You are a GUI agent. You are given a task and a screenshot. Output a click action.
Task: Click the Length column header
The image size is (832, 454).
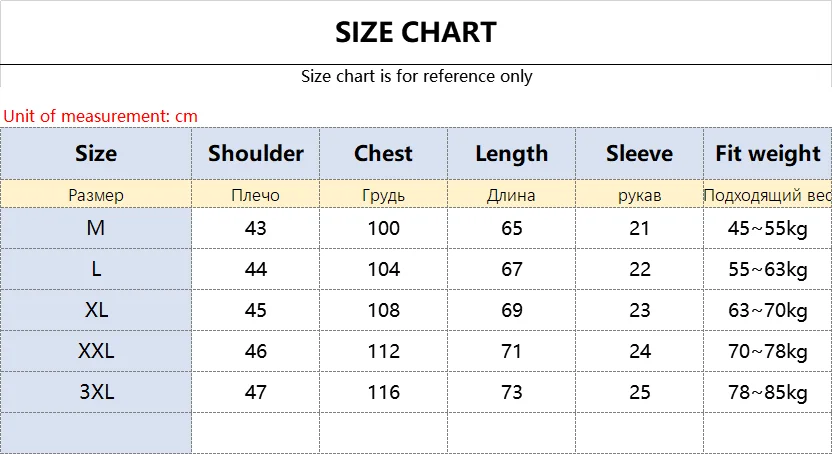pyautogui.click(x=511, y=154)
